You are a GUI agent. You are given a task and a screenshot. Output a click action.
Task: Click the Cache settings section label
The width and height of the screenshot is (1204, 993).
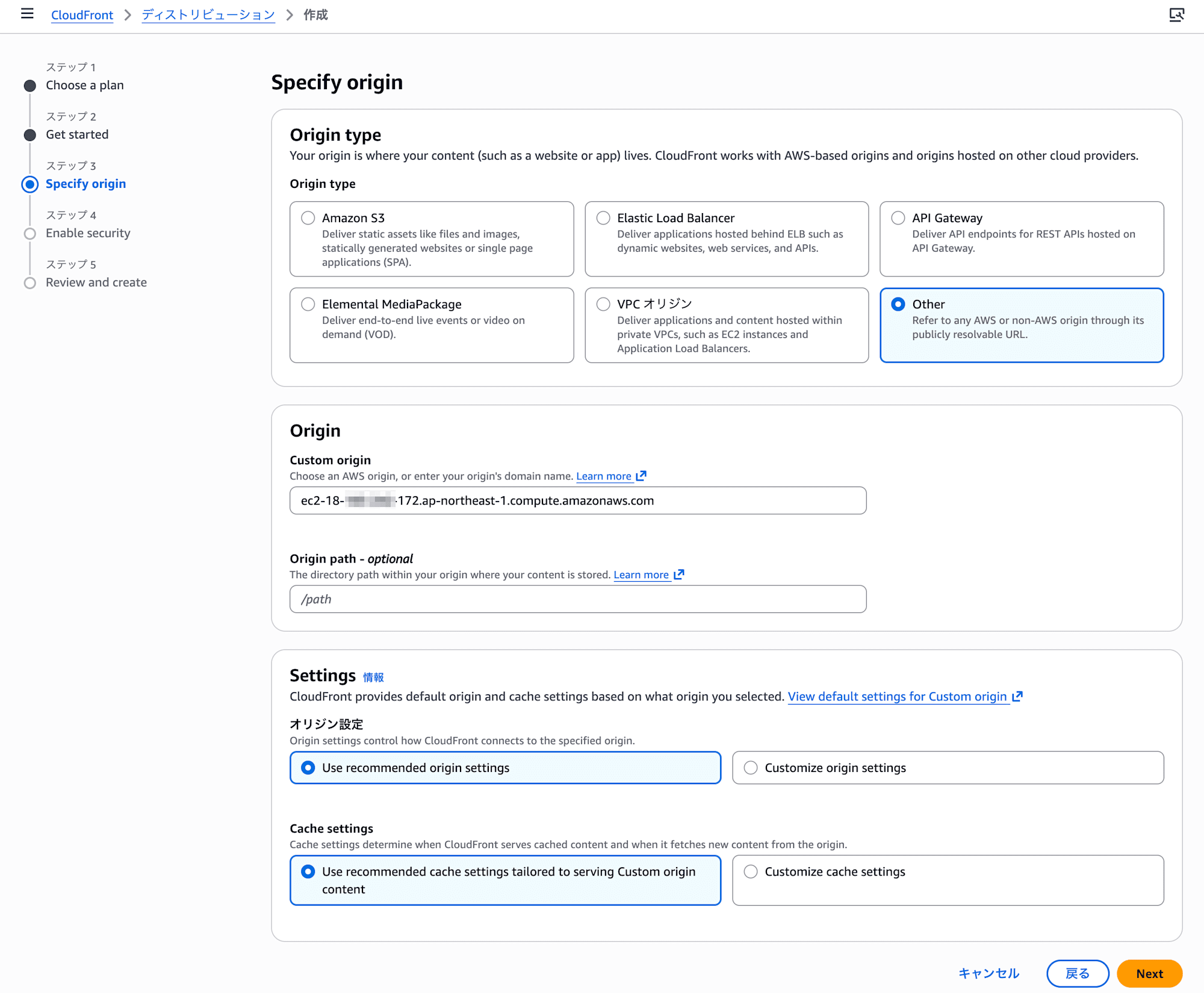click(x=332, y=829)
